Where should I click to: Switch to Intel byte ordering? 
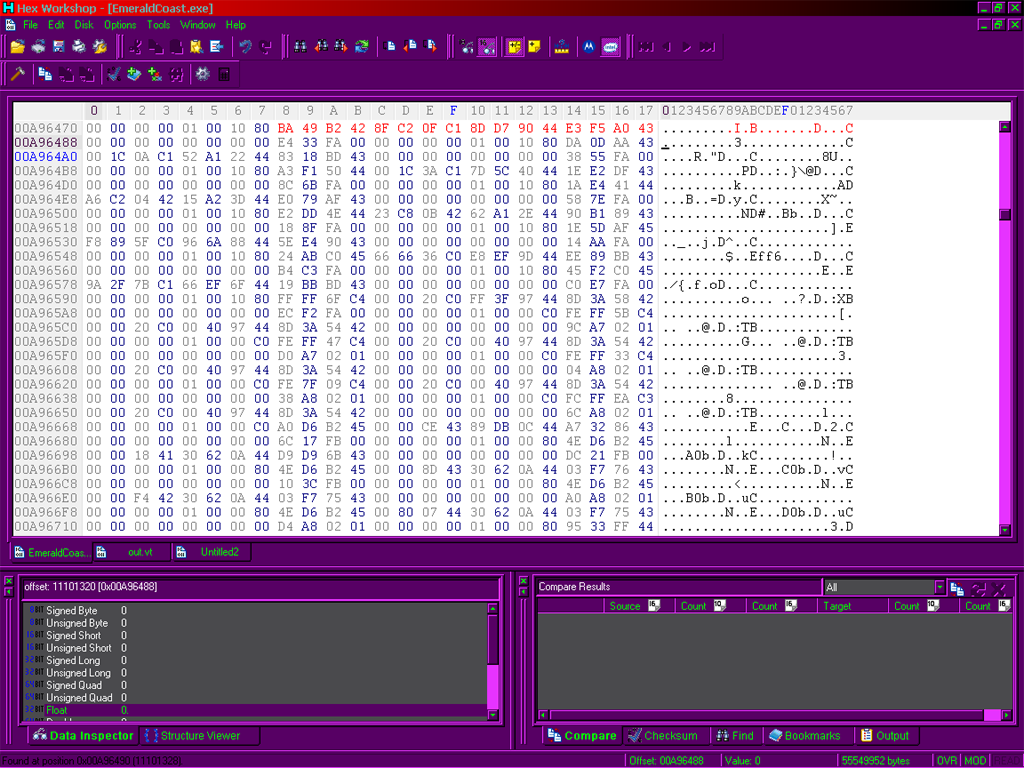click(x=610, y=46)
